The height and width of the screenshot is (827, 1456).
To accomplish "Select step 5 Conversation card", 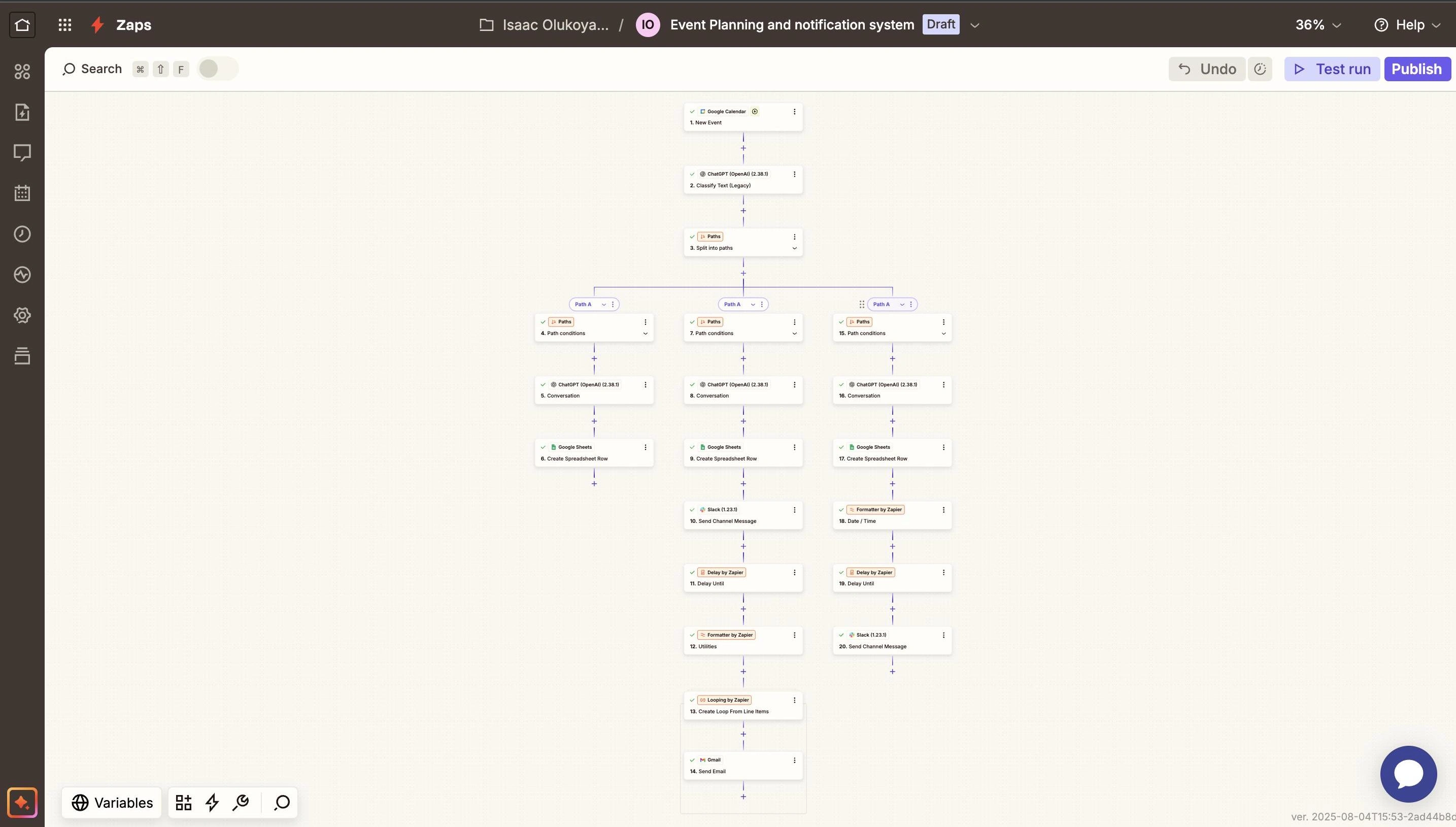I will click(594, 390).
